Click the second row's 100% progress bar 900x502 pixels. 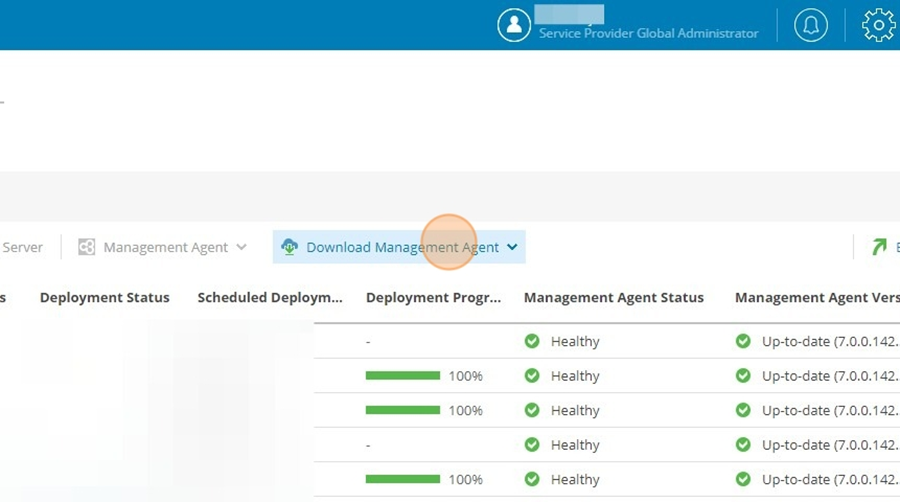[403, 376]
